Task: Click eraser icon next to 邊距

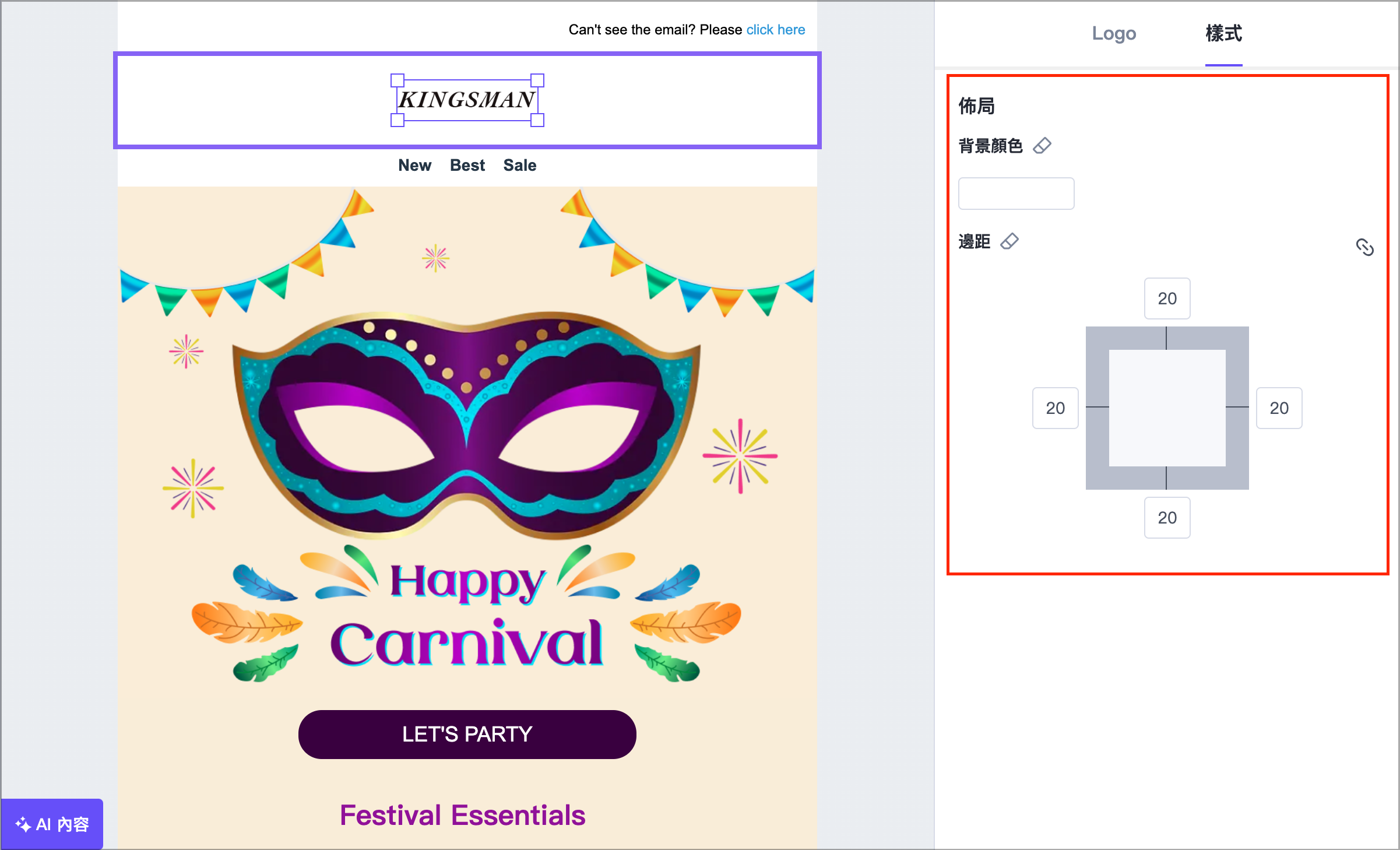Action: point(1009,241)
